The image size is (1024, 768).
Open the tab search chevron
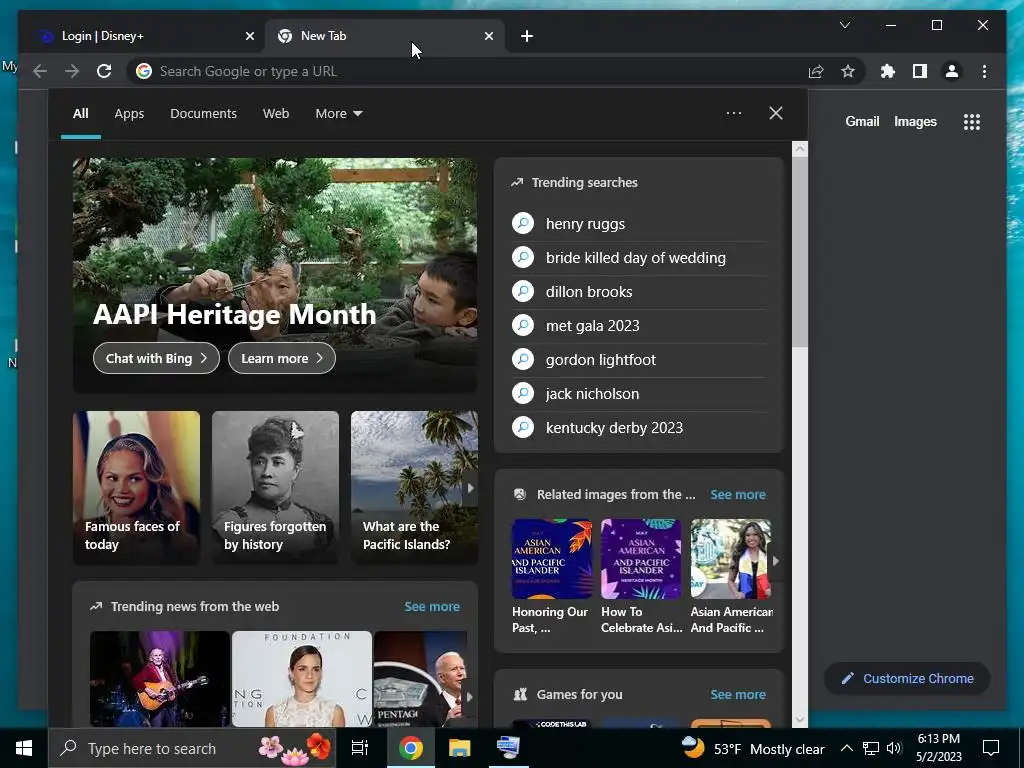point(845,25)
